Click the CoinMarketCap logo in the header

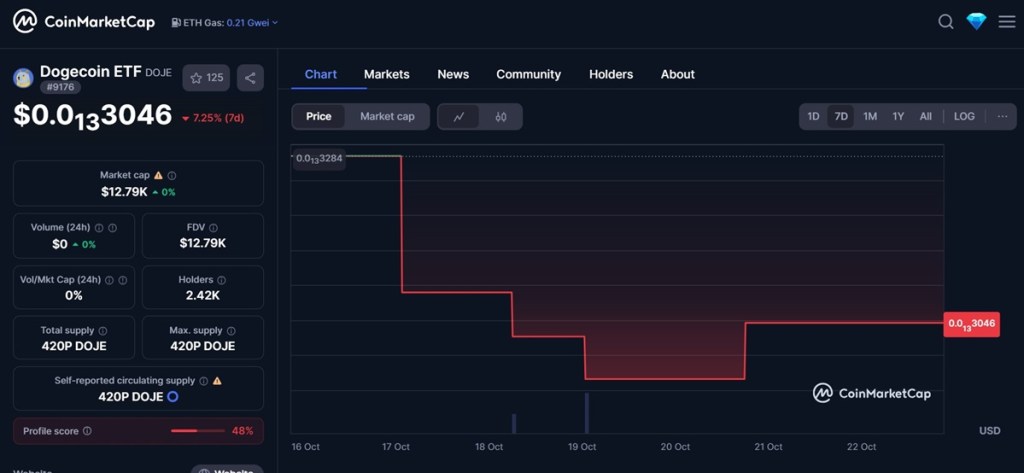(x=84, y=22)
